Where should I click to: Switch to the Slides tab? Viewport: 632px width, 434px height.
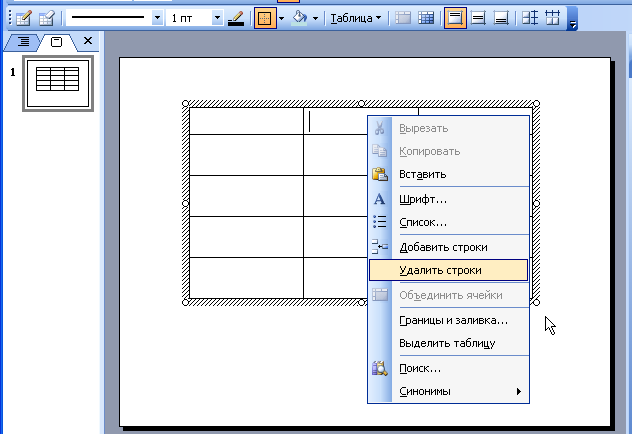pos(56,42)
